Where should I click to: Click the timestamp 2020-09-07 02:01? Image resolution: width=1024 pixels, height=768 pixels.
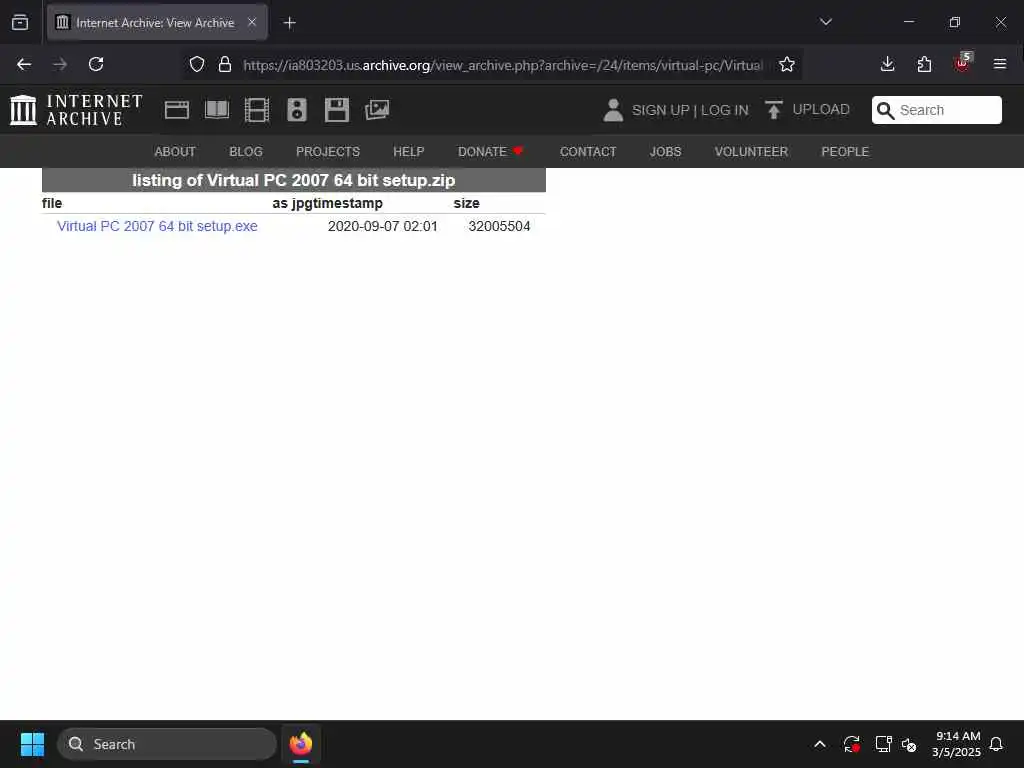(x=383, y=226)
